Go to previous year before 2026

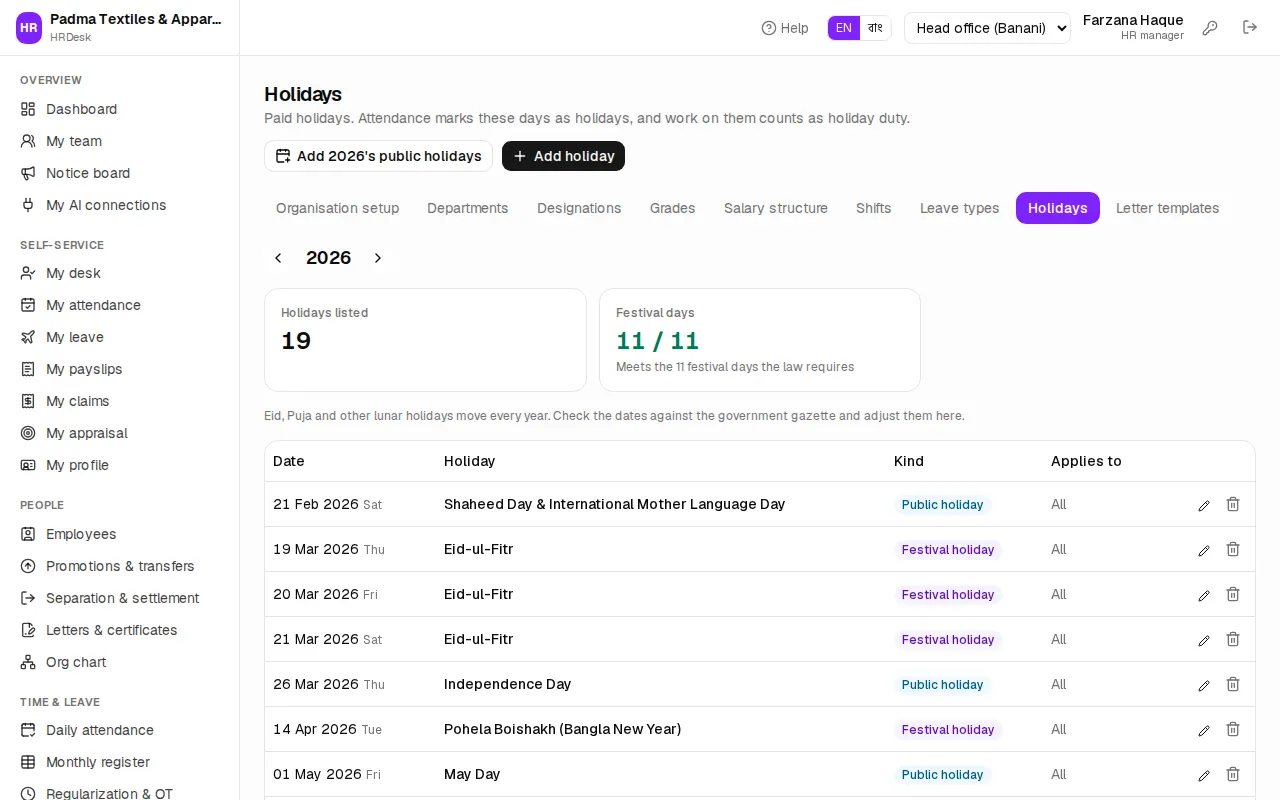pyautogui.click(x=278, y=258)
